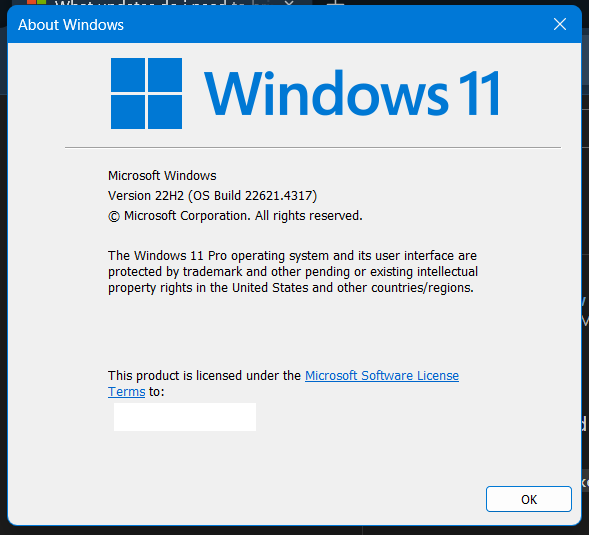The image size is (589, 535).
Task: Click the blue Windows logo icon
Action: coord(146,93)
